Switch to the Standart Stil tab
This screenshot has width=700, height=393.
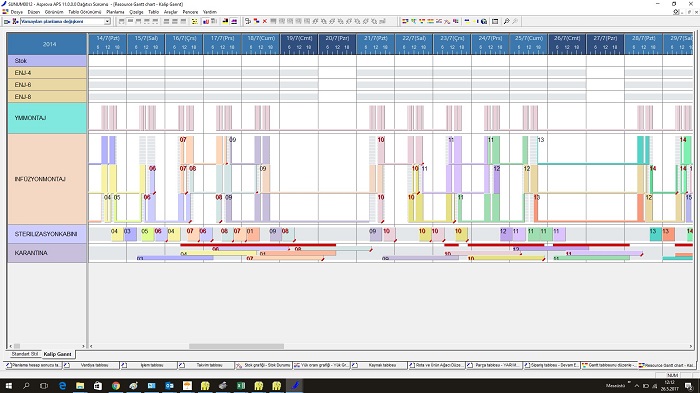[25, 354]
